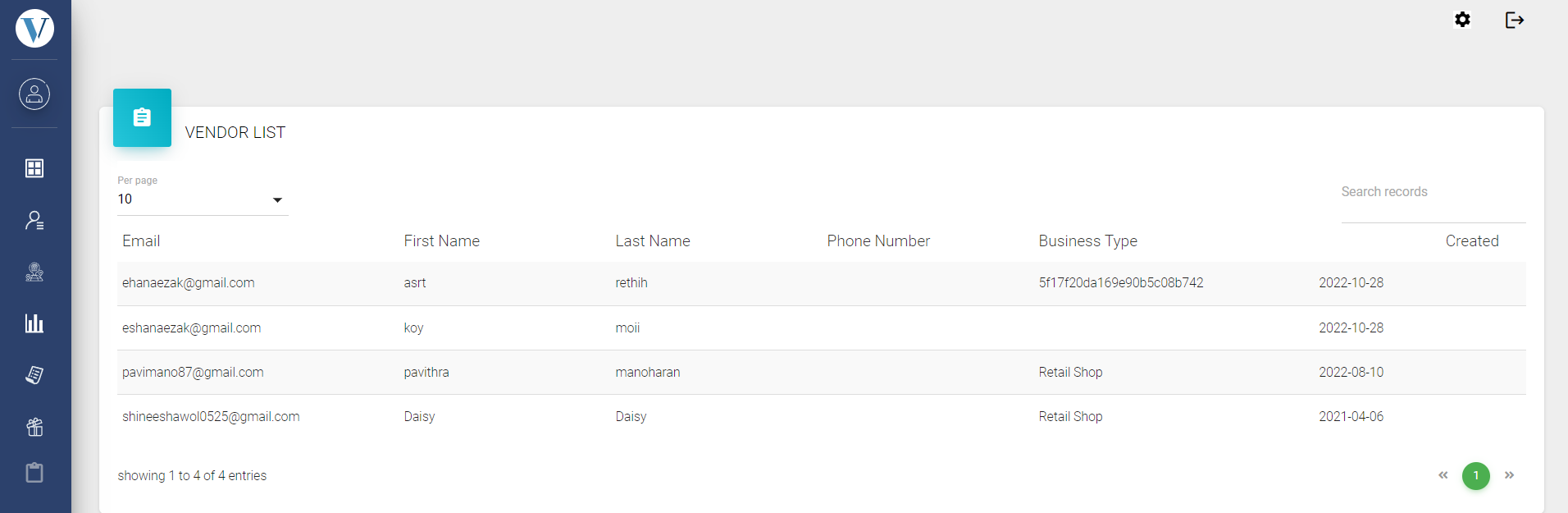The image size is (1568, 513).
Task: Open the dashboard grid icon
Action: coord(34,168)
